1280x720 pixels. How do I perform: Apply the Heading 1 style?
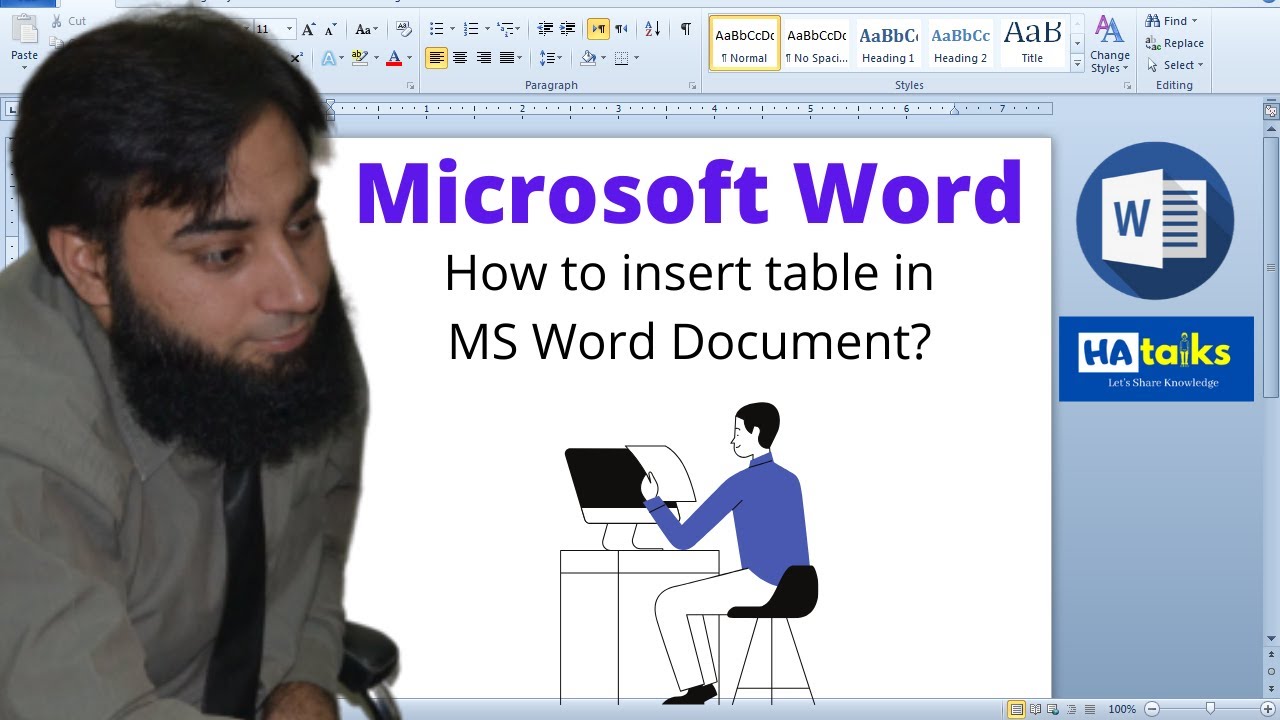(888, 43)
